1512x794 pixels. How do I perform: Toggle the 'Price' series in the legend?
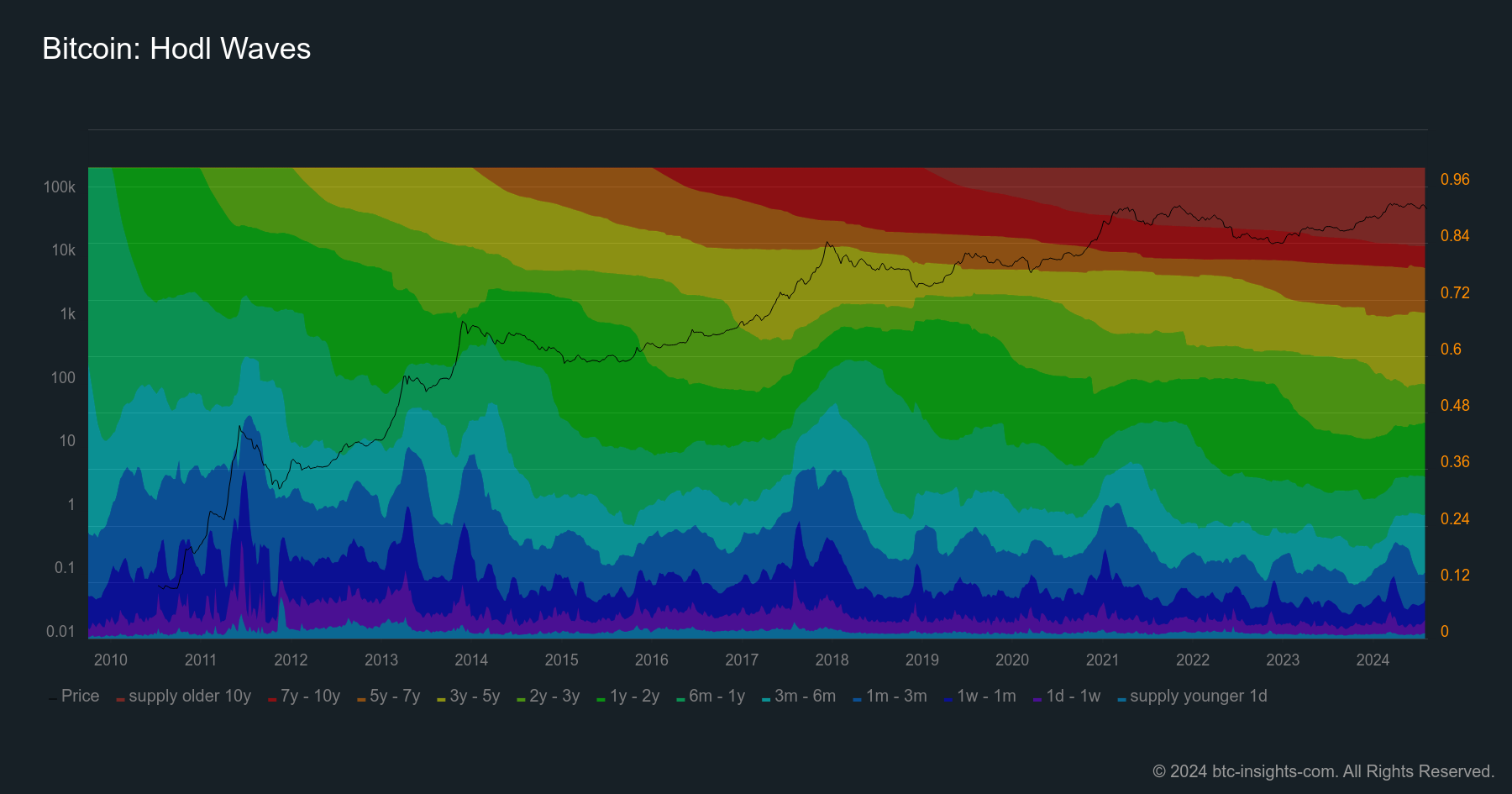[x=80, y=696]
